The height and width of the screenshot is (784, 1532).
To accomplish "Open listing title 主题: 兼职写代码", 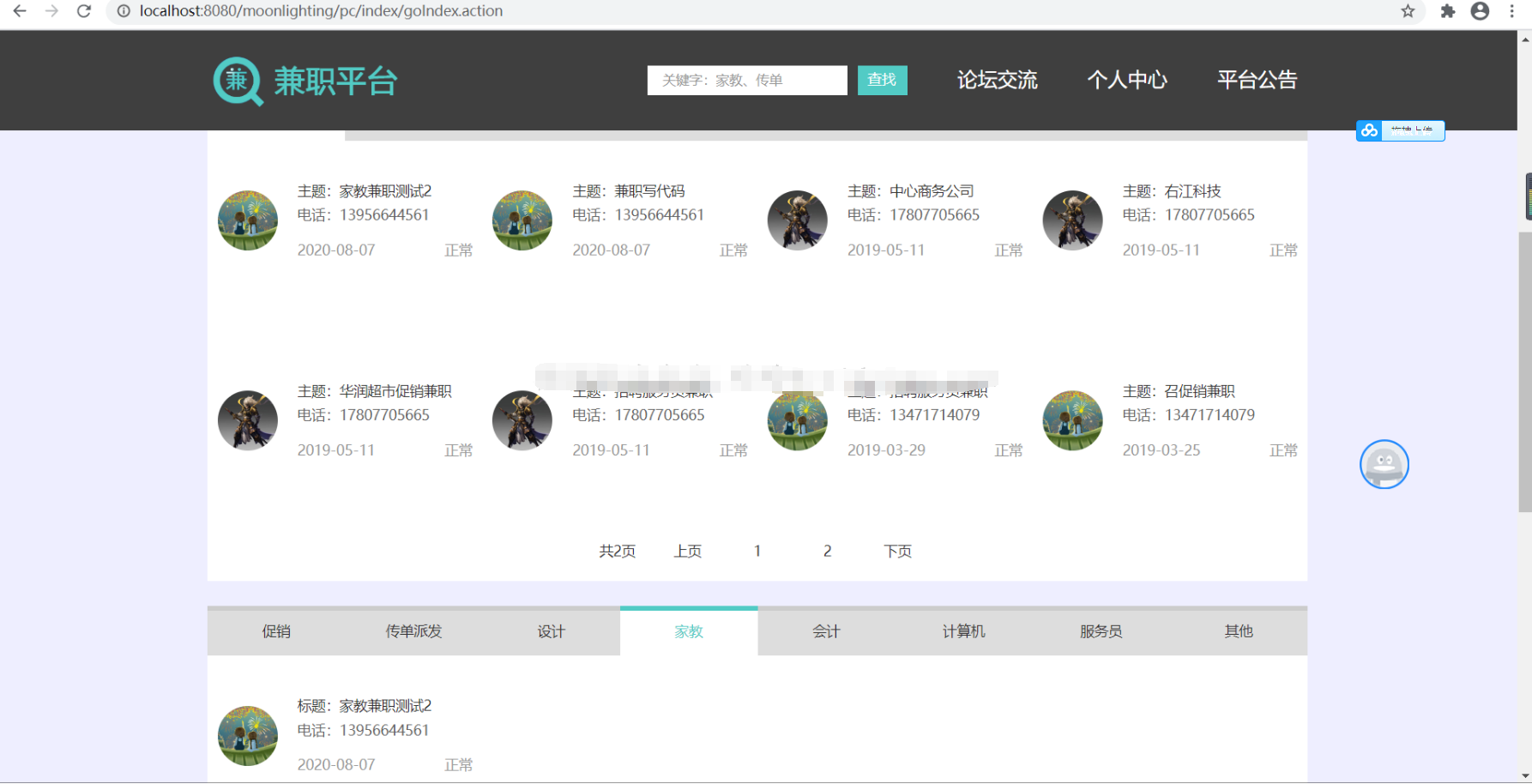I will (x=629, y=191).
